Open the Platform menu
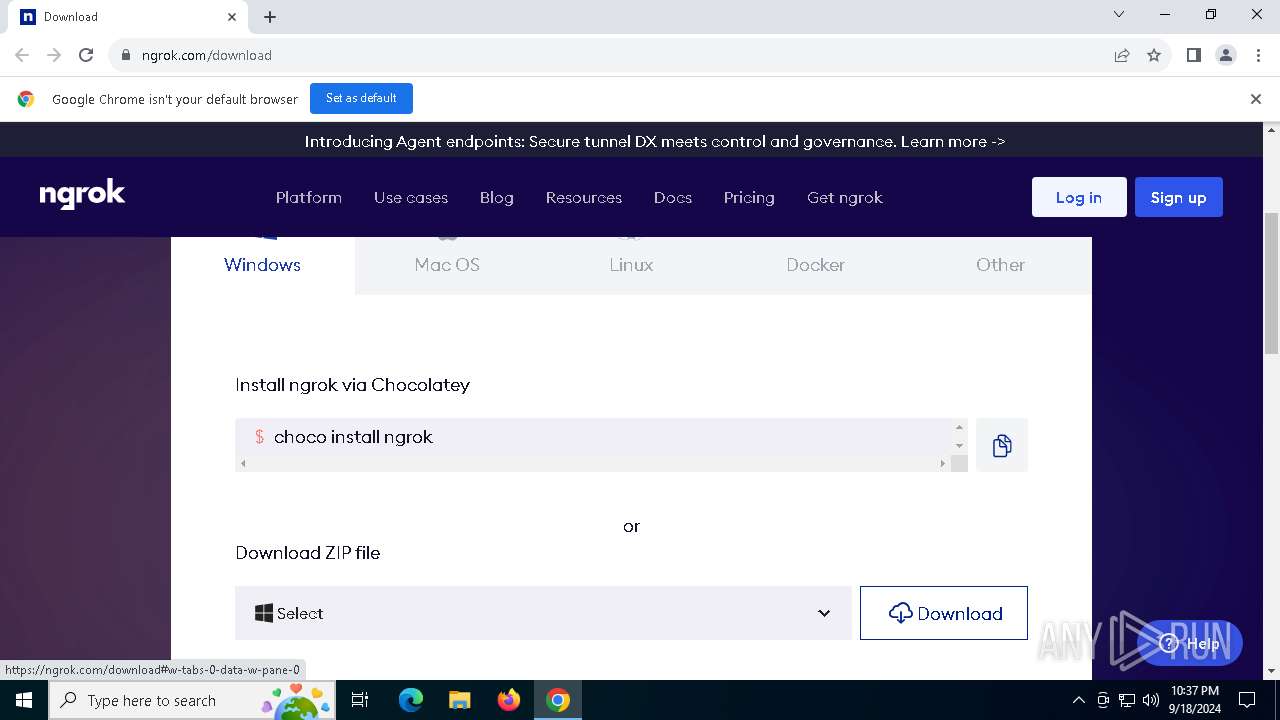 click(309, 197)
